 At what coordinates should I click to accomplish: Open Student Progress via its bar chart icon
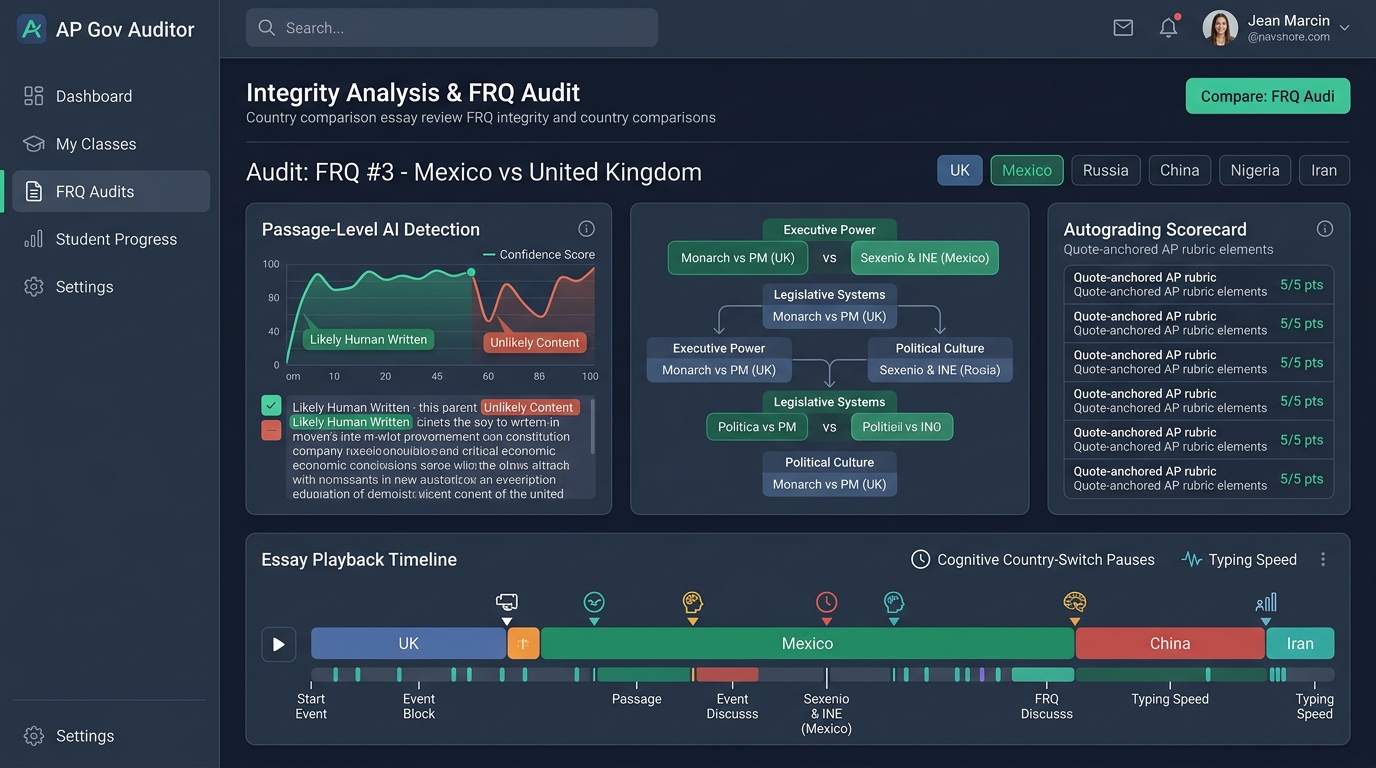pos(34,239)
